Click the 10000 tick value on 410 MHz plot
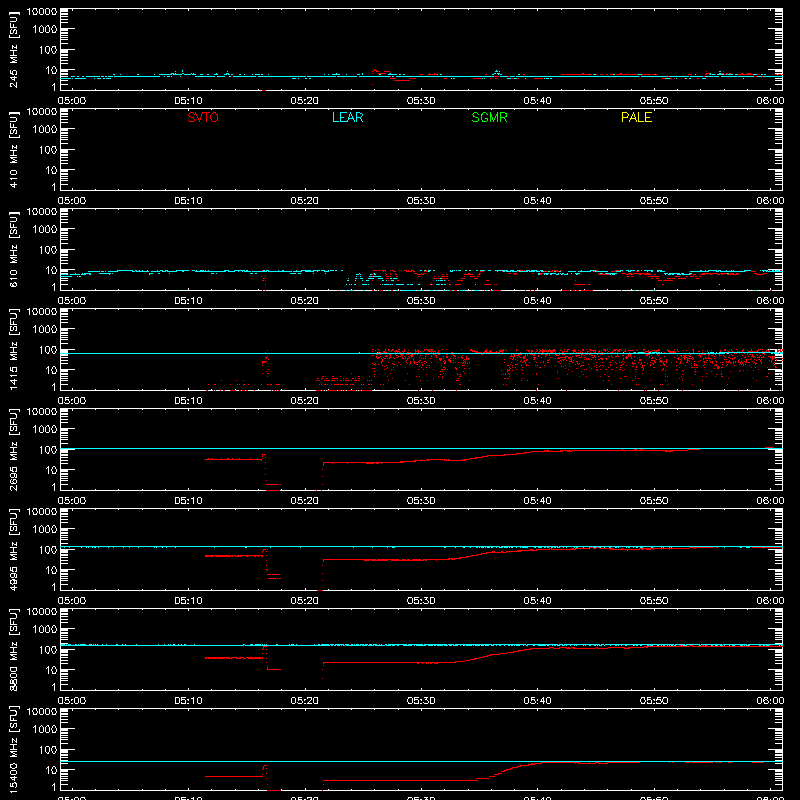 coord(42,112)
